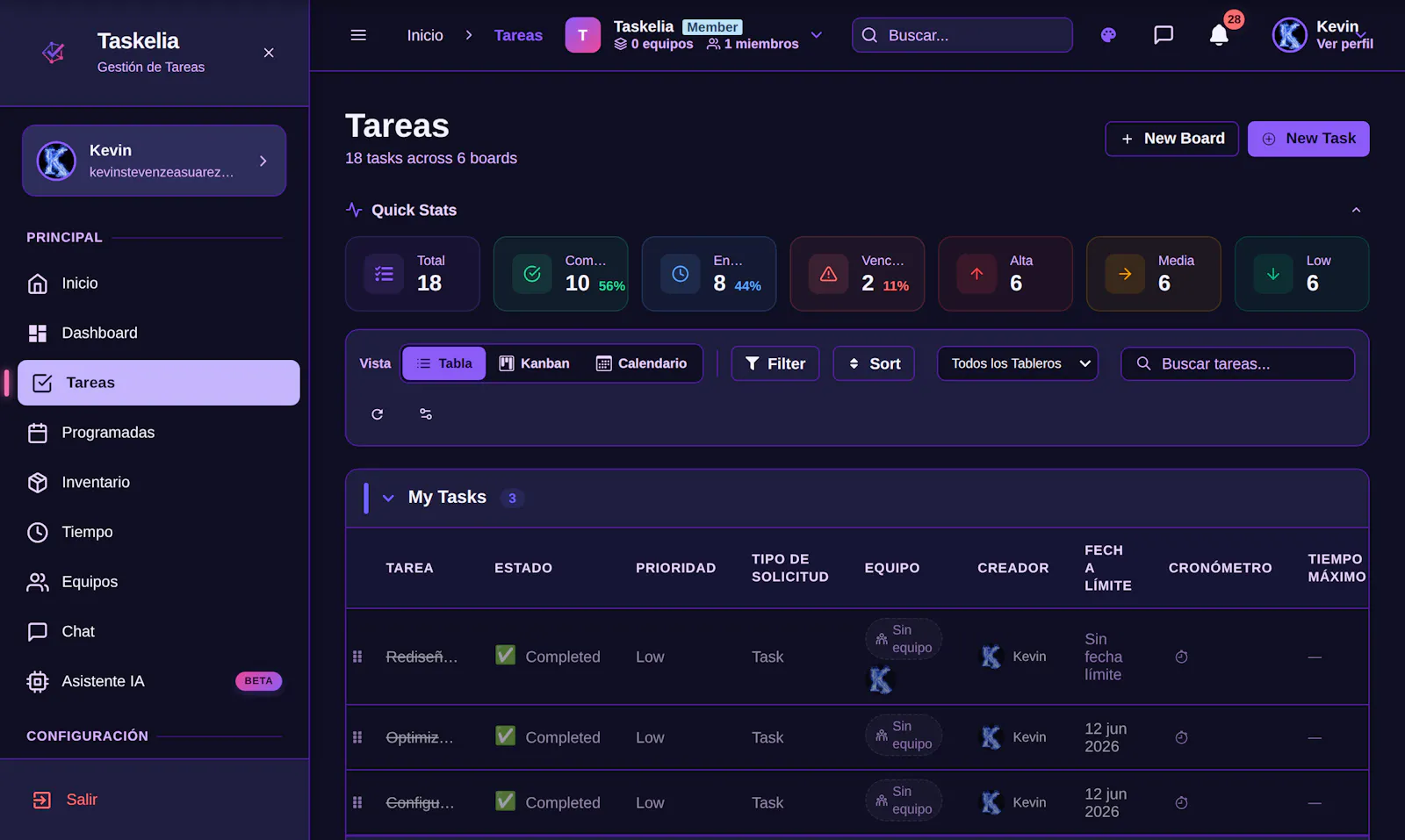Open the workspace switcher chevron
The height and width of the screenshot is (840, 1405).
(x=817, y=35)
